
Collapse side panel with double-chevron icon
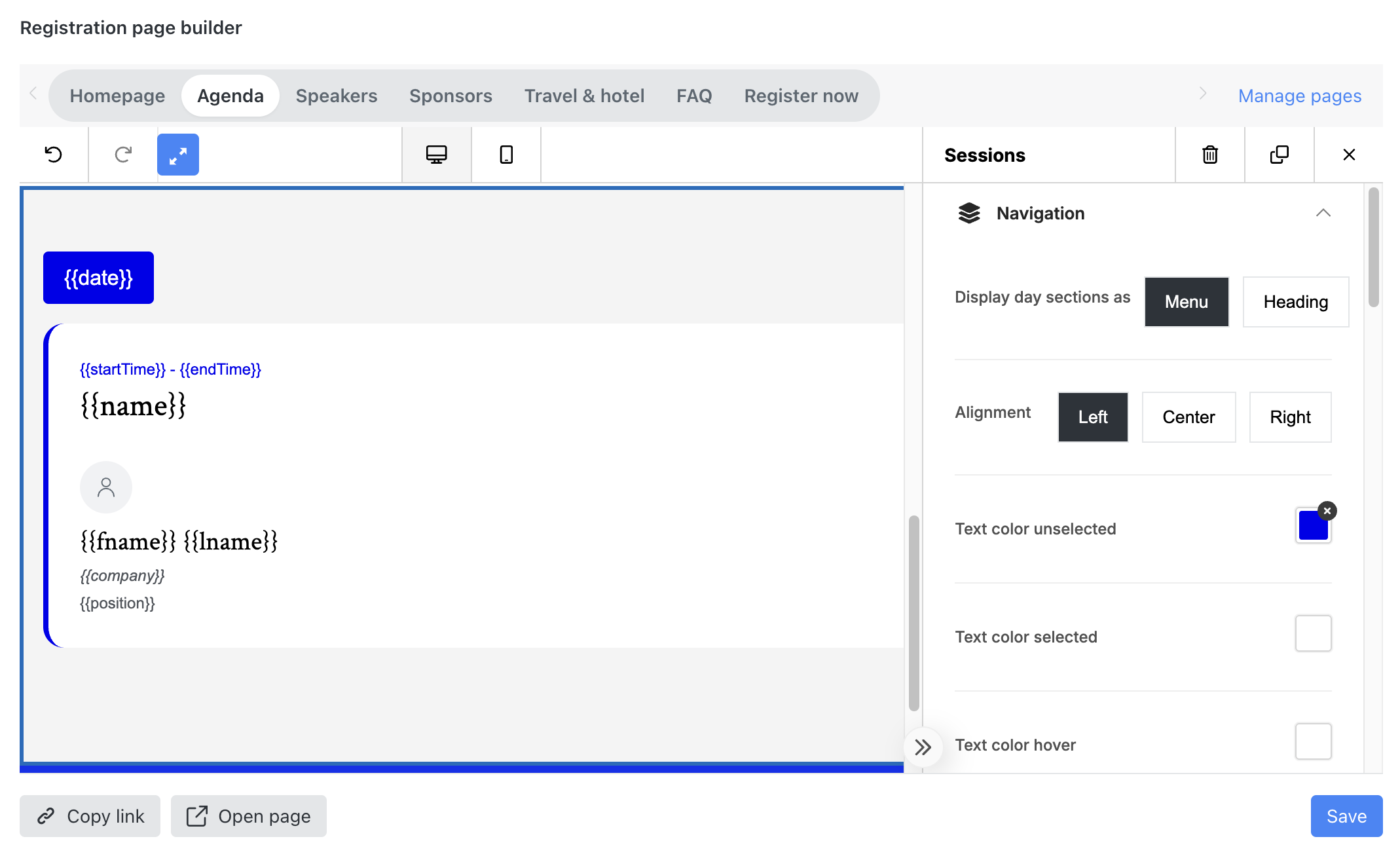coord(923,747)
